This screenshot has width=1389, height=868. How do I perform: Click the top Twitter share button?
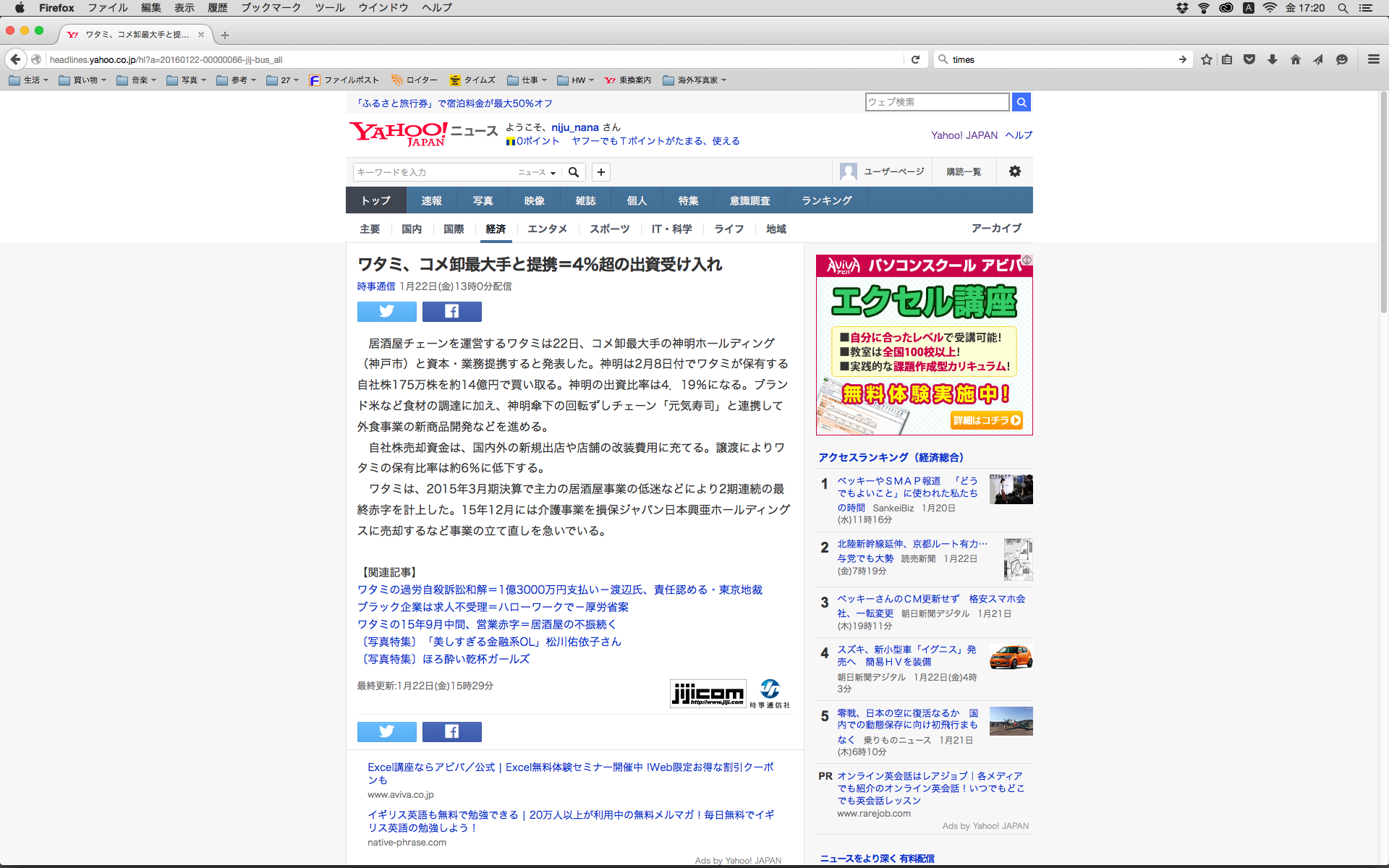pos(386,311)
